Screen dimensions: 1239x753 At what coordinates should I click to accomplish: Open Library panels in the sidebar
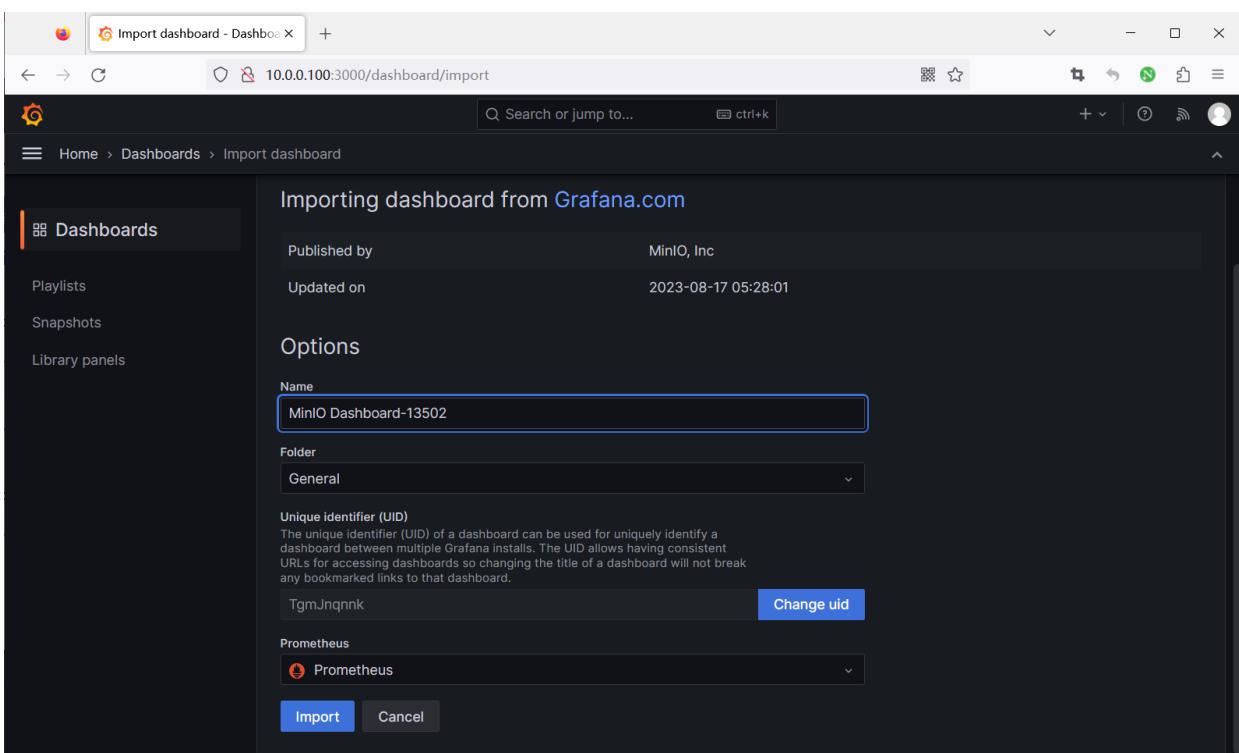click(x=77, y=360)
